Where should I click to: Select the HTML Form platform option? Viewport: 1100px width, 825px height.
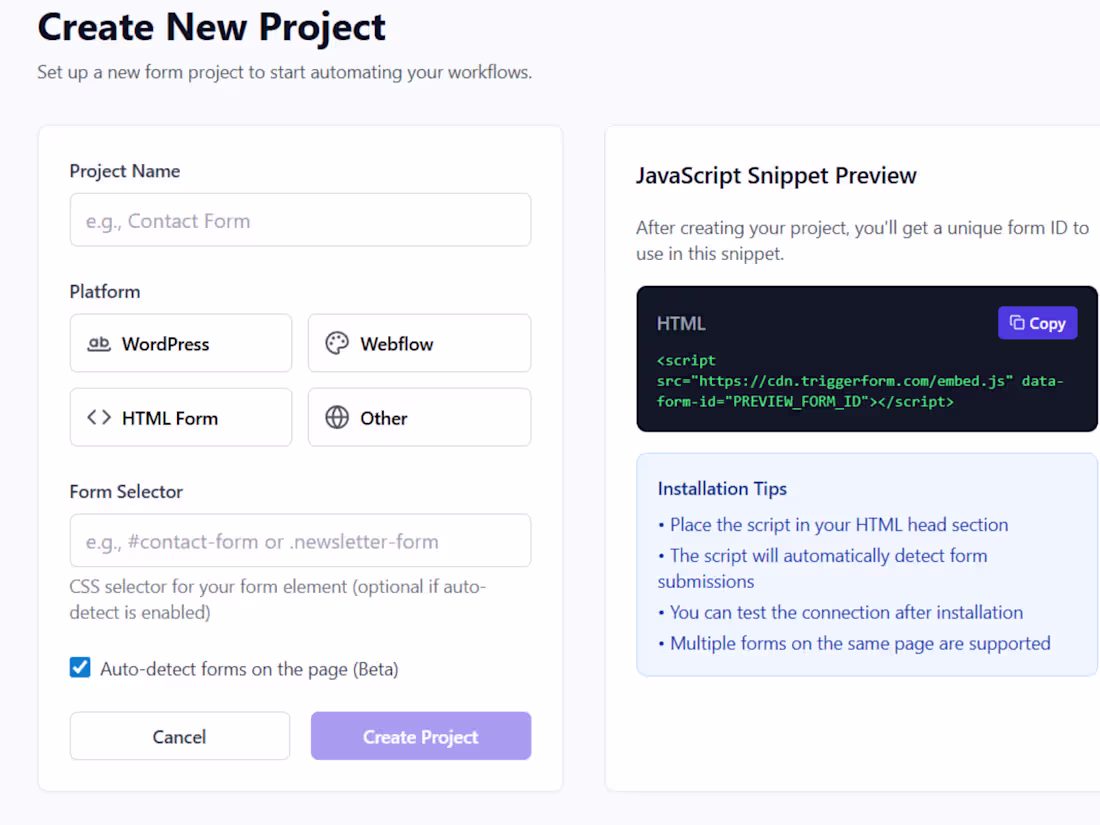(x=180, y=417)
